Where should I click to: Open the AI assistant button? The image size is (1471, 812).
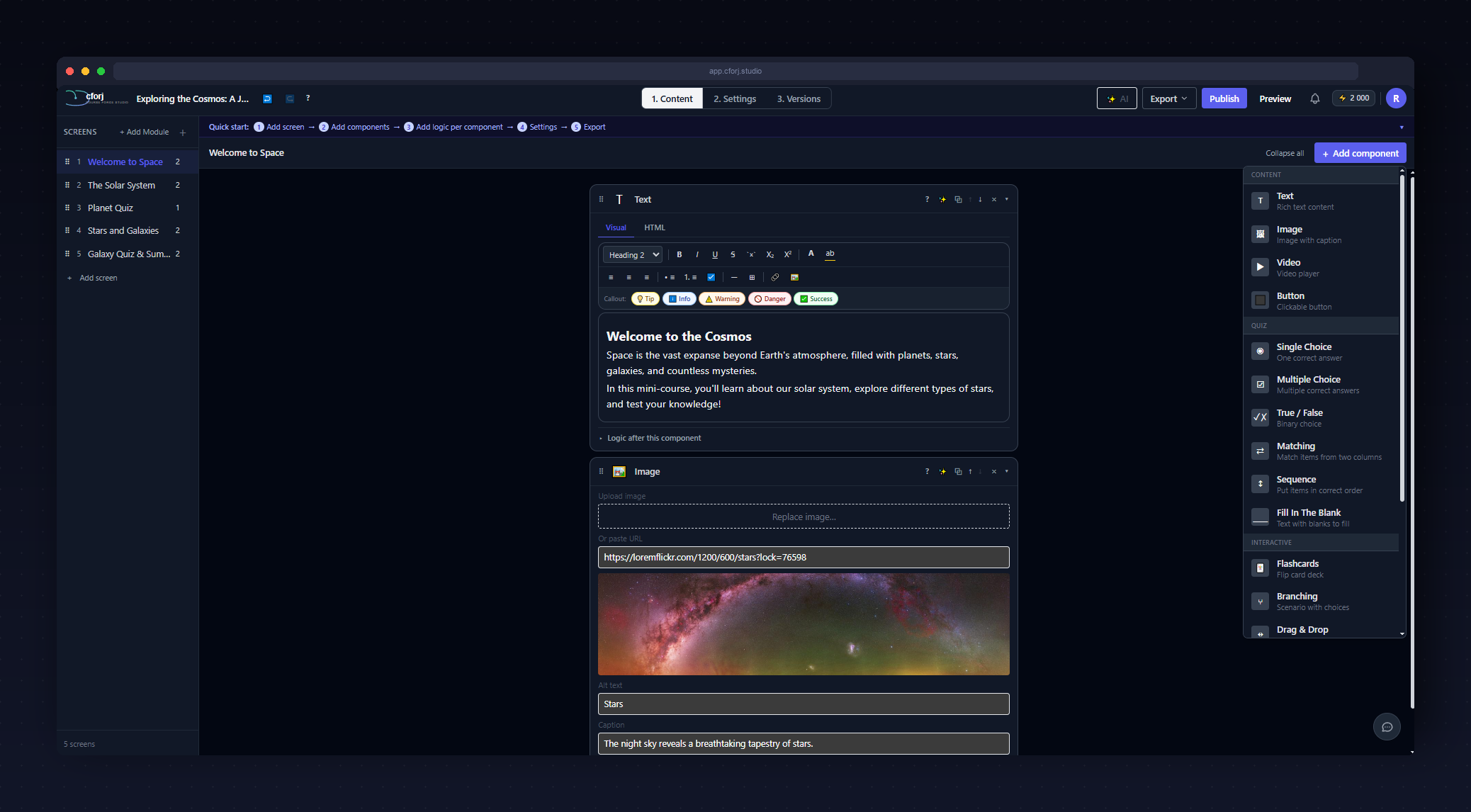[1117, 98]
